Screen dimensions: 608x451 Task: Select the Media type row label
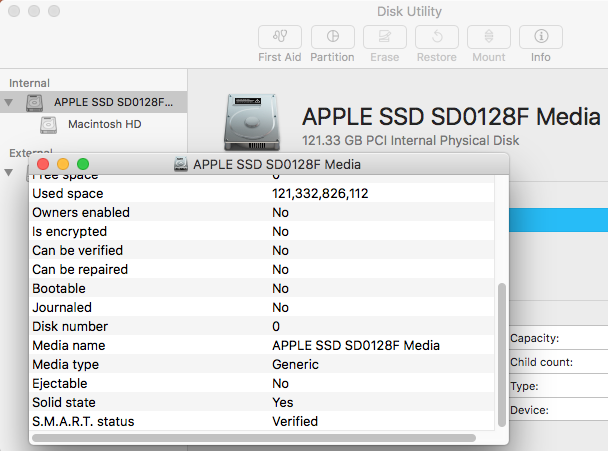click(x=66, y=365)
